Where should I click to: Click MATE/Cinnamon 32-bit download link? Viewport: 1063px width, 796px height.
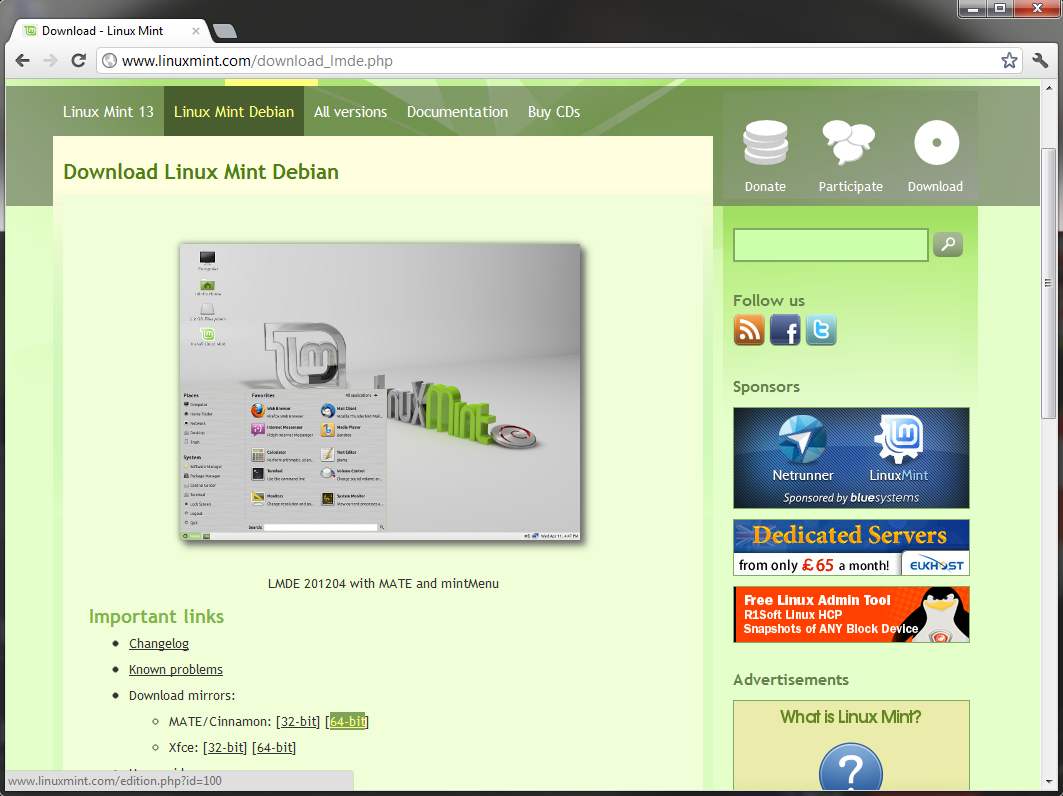pos(298,721)
